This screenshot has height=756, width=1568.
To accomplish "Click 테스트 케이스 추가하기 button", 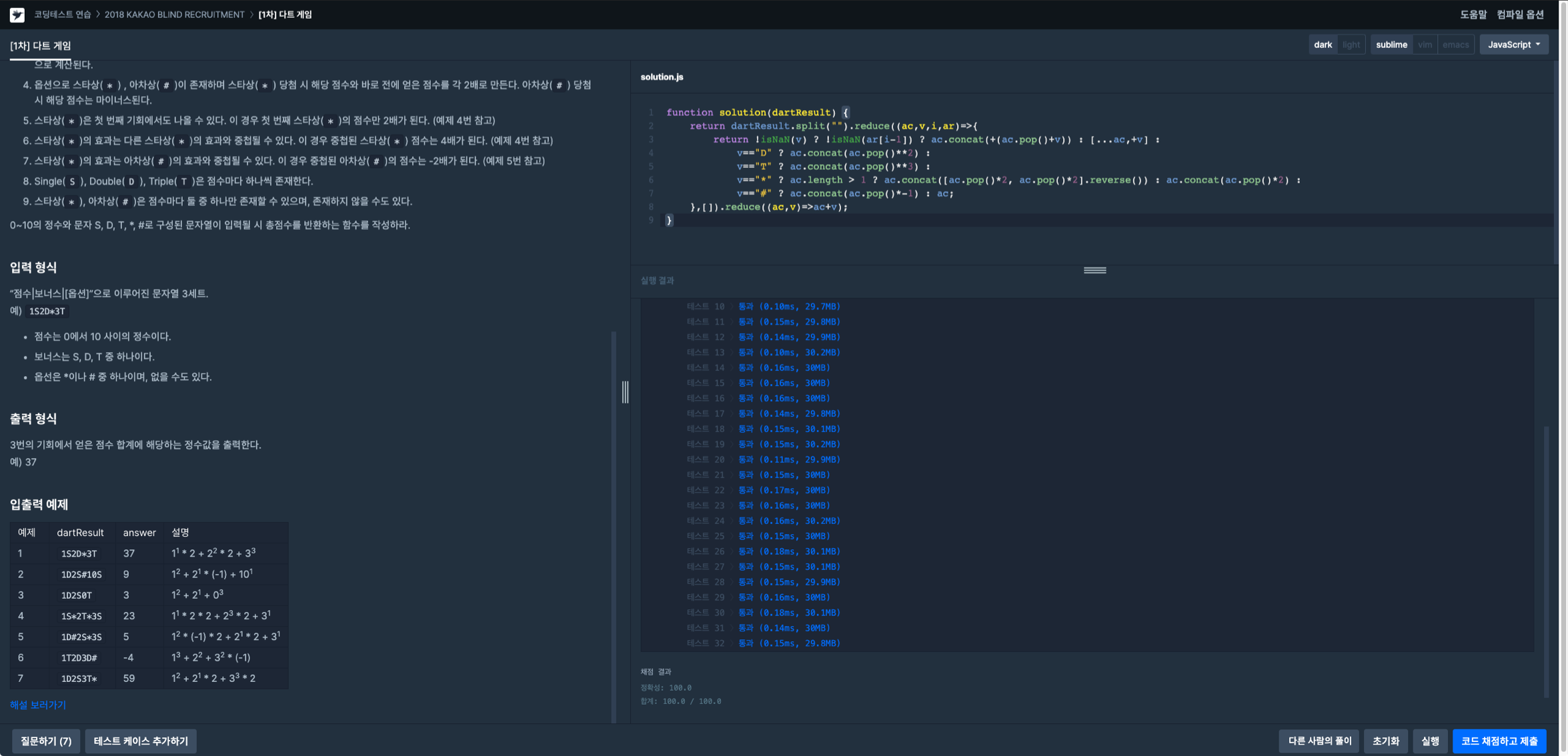I will point(141,741).
